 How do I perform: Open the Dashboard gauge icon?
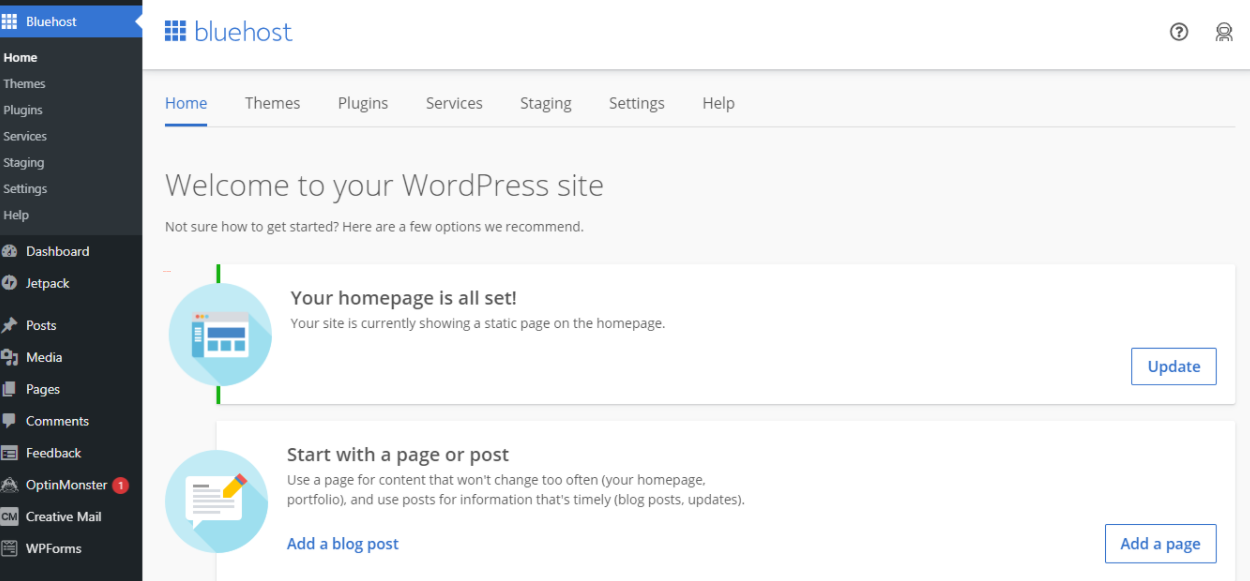click(x=9, y=251)
